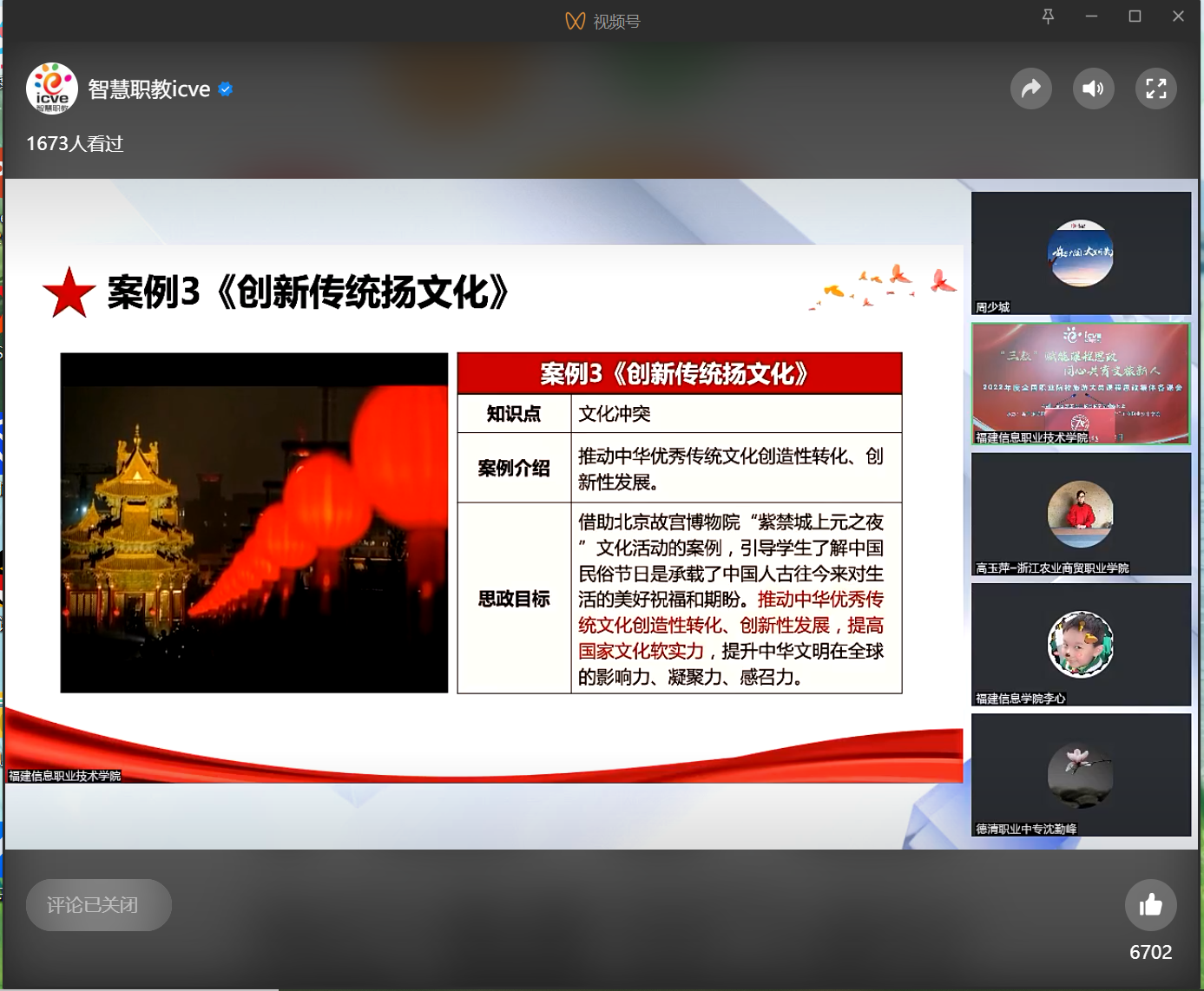Viewport: 1204px width, 991px height.
Task: Select 福建信息学院李心 participant tile
Action: point(1081,645)
